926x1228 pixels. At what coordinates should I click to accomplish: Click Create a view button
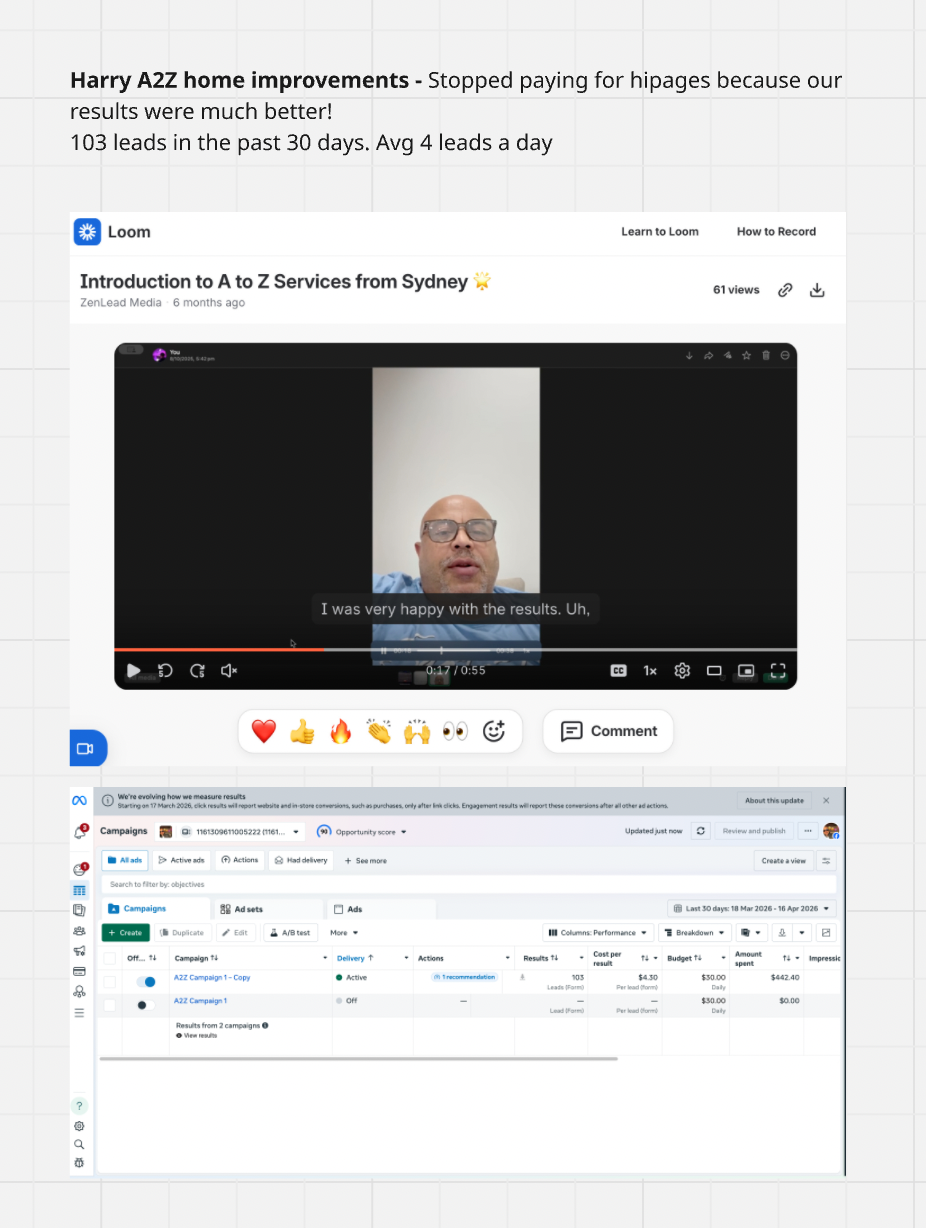pyautogui.click(x=783, y=860)
